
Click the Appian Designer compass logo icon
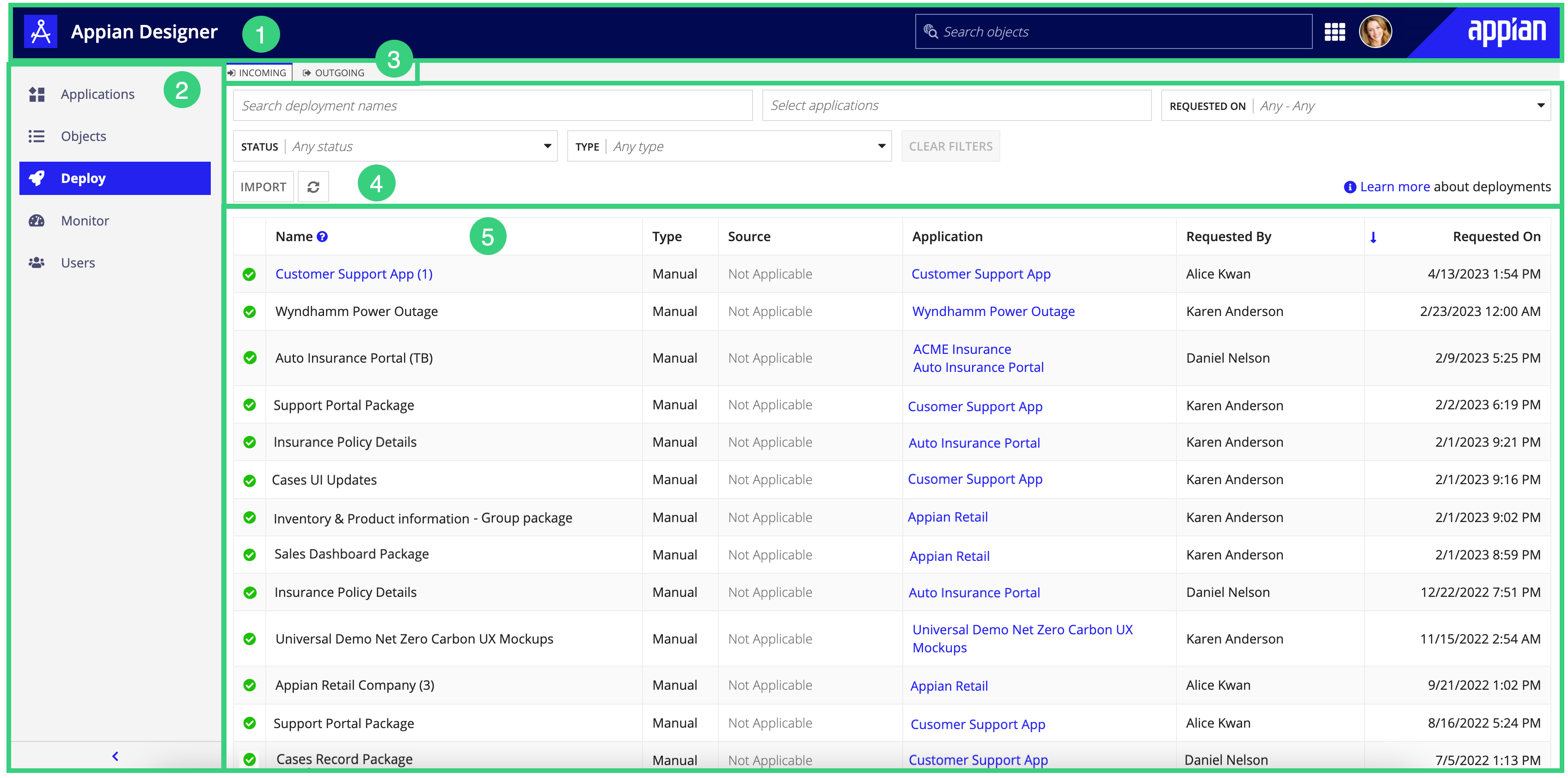tap(40, 31)
